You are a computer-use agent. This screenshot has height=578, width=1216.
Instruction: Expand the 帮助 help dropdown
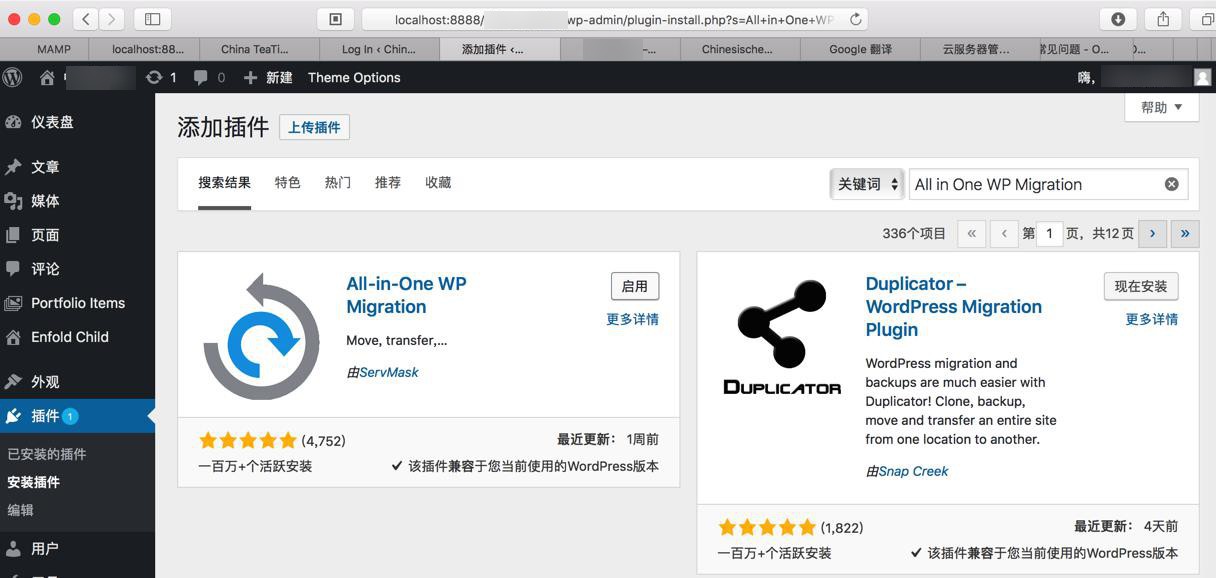point(1161,107)
